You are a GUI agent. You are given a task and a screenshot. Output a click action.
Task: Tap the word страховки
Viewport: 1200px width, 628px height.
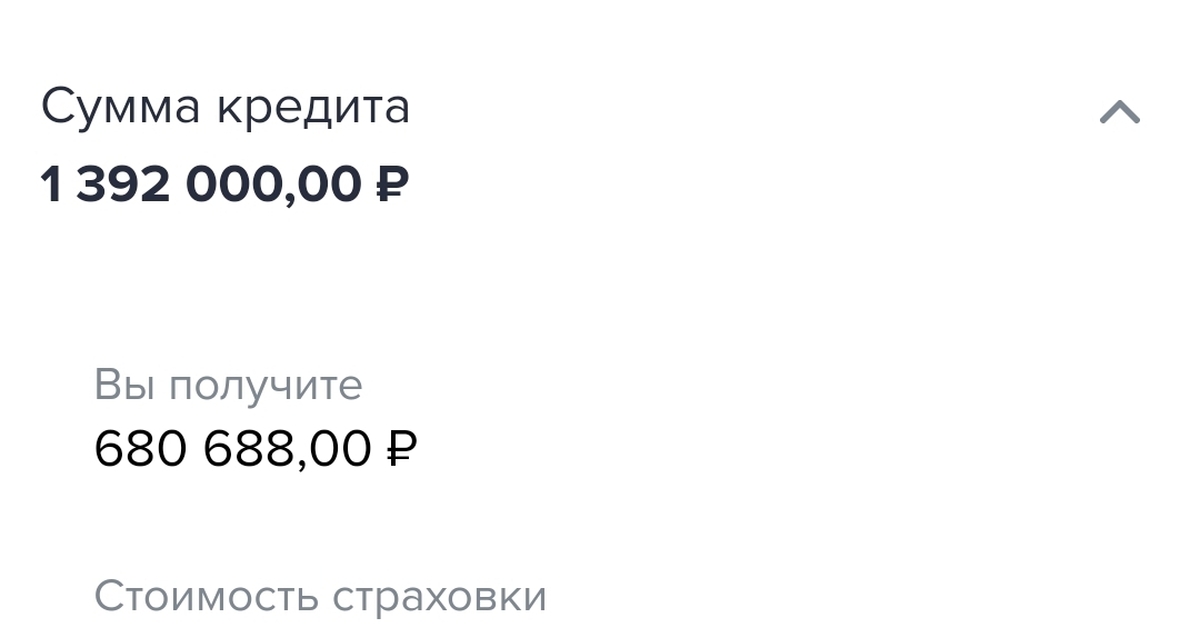pyautogui.click(x=439, y=596)
